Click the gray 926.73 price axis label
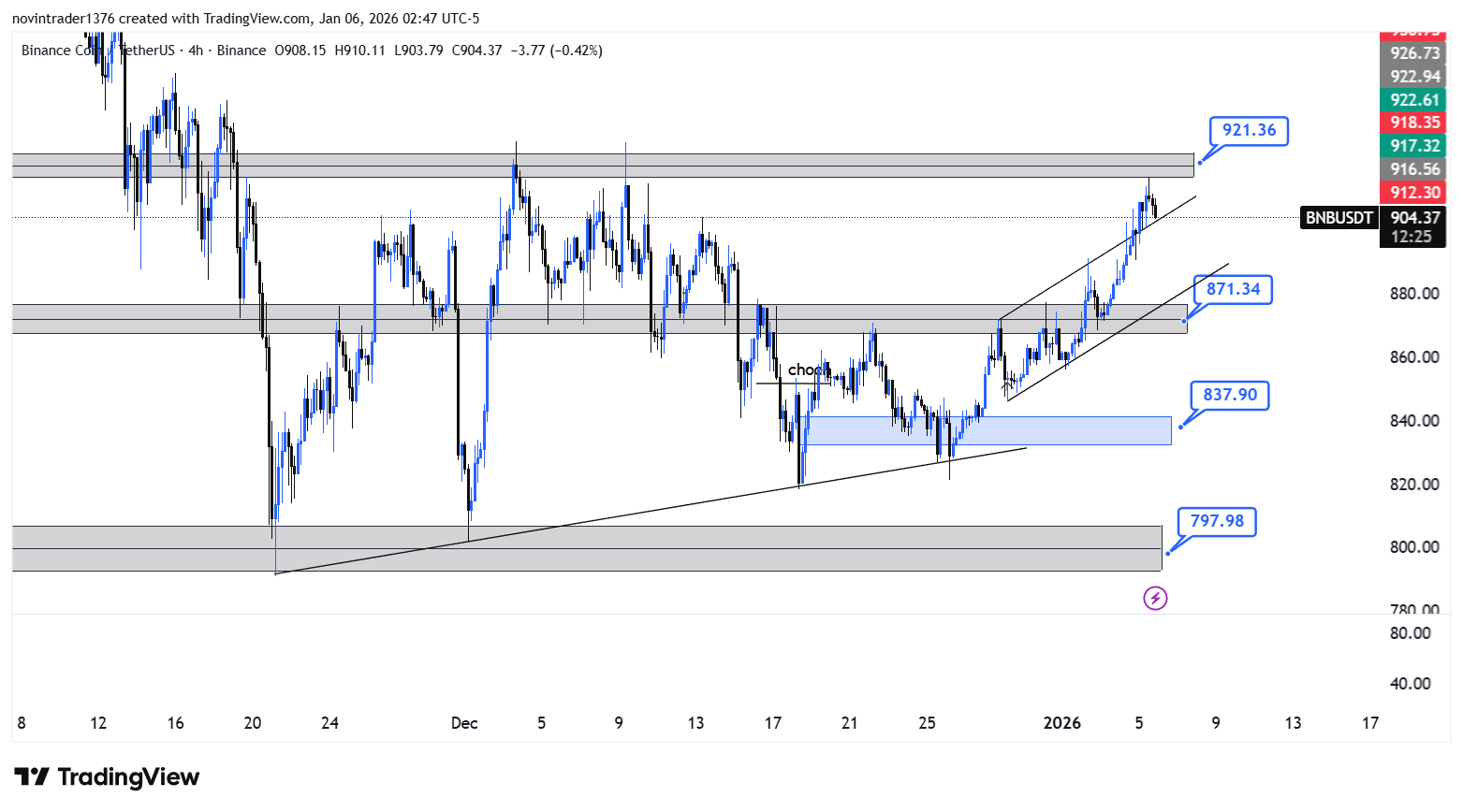 click(1414, 53)
